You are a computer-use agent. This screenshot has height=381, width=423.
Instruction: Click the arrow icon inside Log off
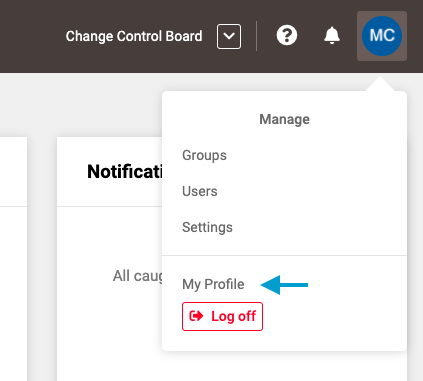pyautogui.click(x=196, y=316)
